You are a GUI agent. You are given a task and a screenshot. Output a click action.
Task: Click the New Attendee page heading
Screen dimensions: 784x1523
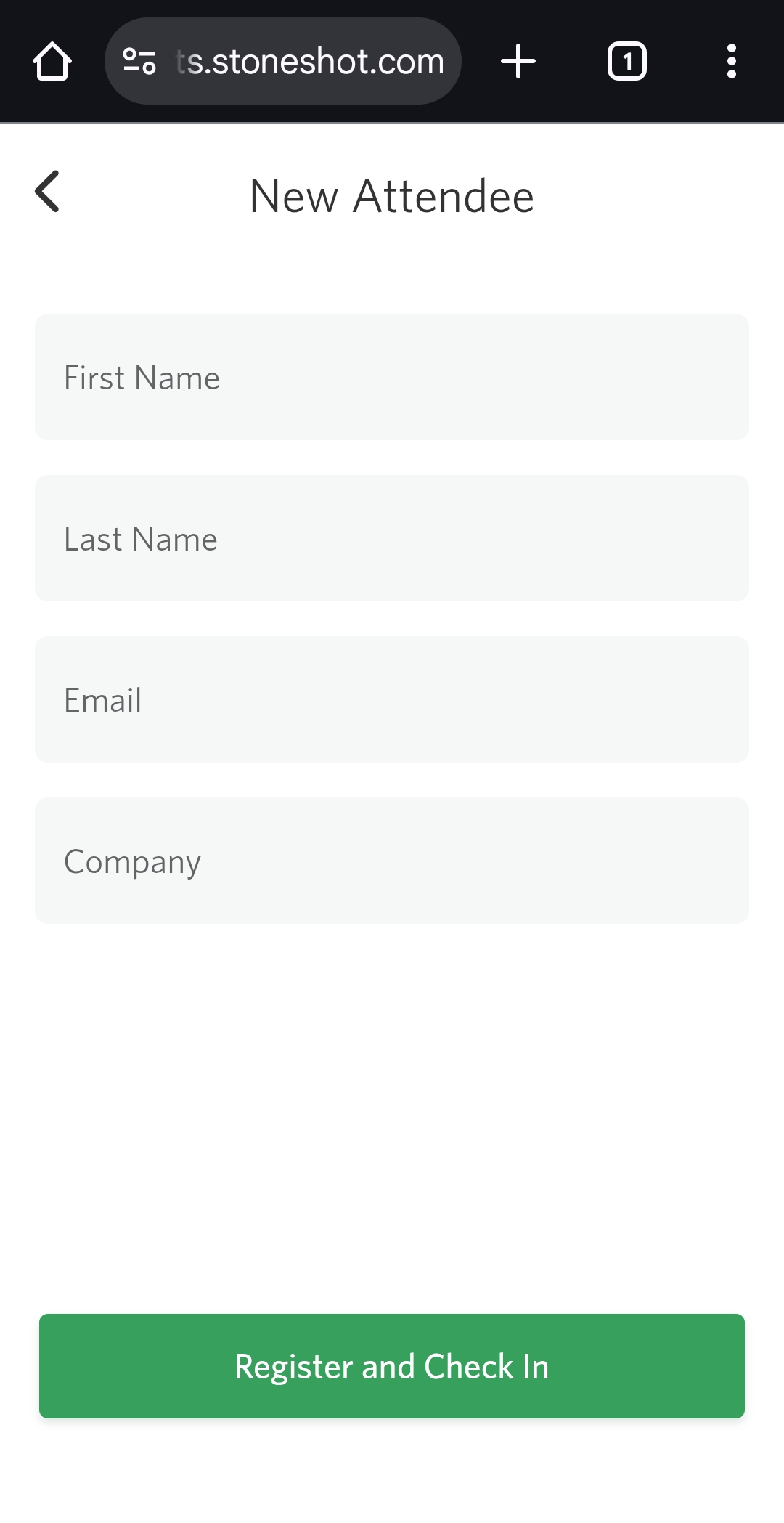(x=392, y=196)
